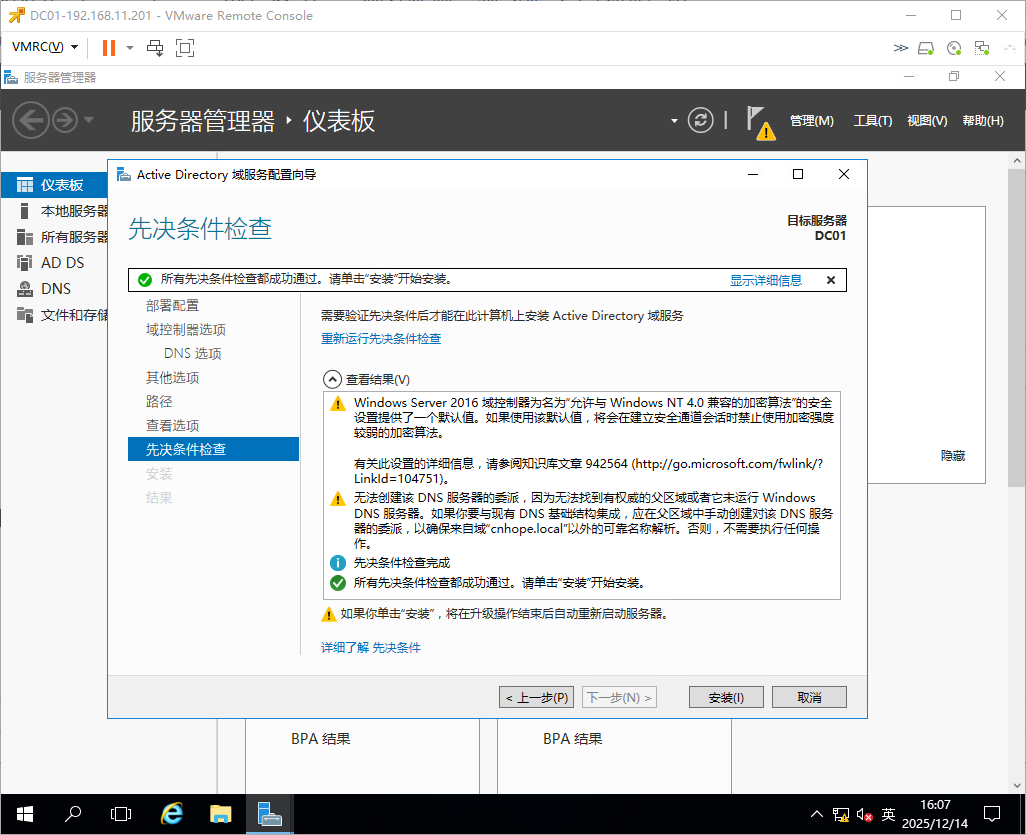Click the VMRC hard disk device icon
Image resolution: width=1026 pixels, height=835 pixels.
(x=926, y=48)
